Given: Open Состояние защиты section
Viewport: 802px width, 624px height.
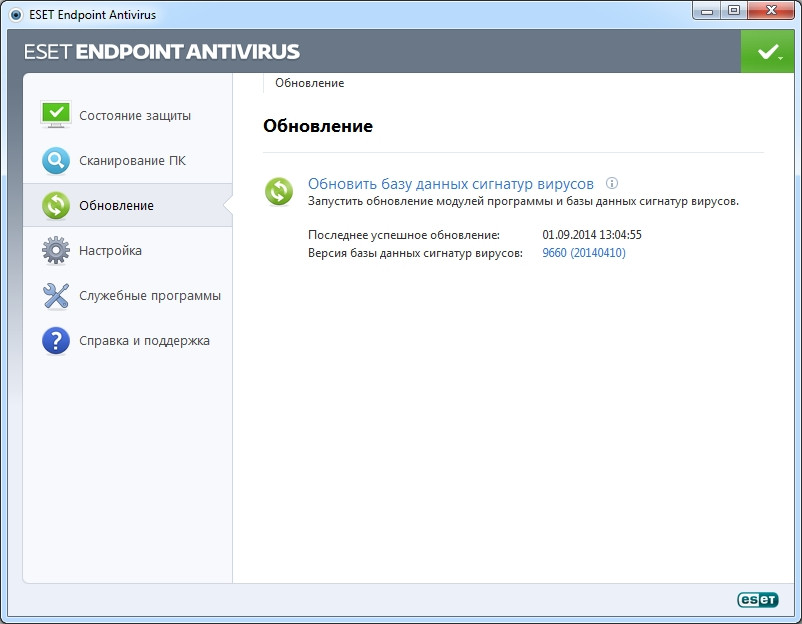Looking at the screenshot, I should 127,116.
